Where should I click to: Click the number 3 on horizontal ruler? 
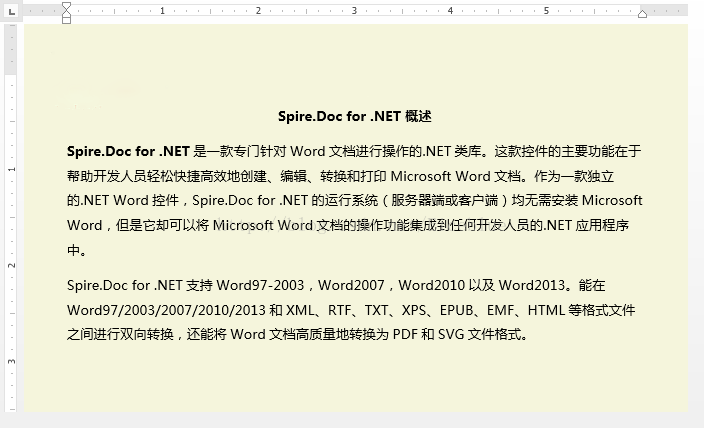(x=354, y=11)
